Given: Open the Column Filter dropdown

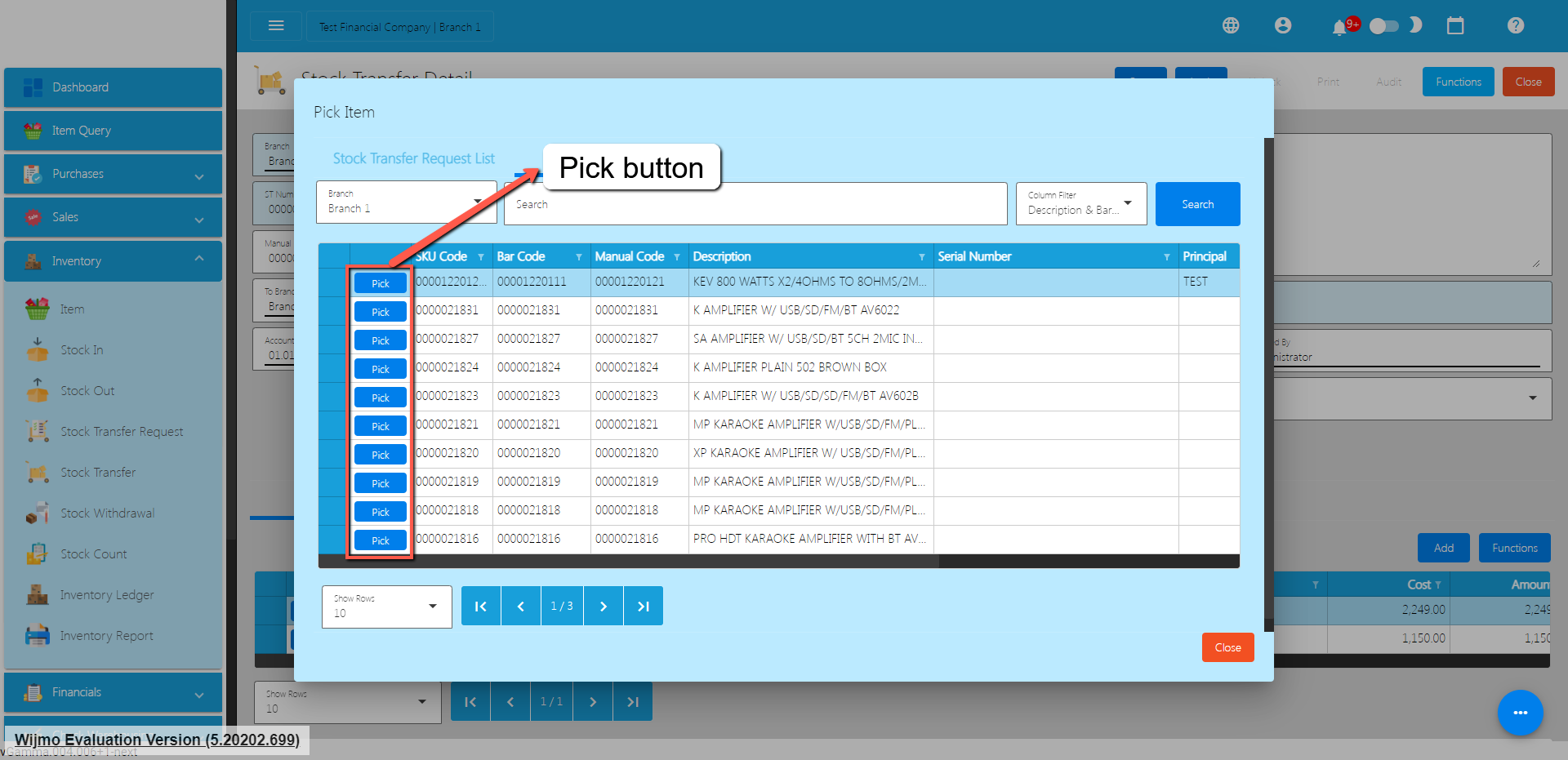Looking at the screenshot, I should pos(1080,204).
